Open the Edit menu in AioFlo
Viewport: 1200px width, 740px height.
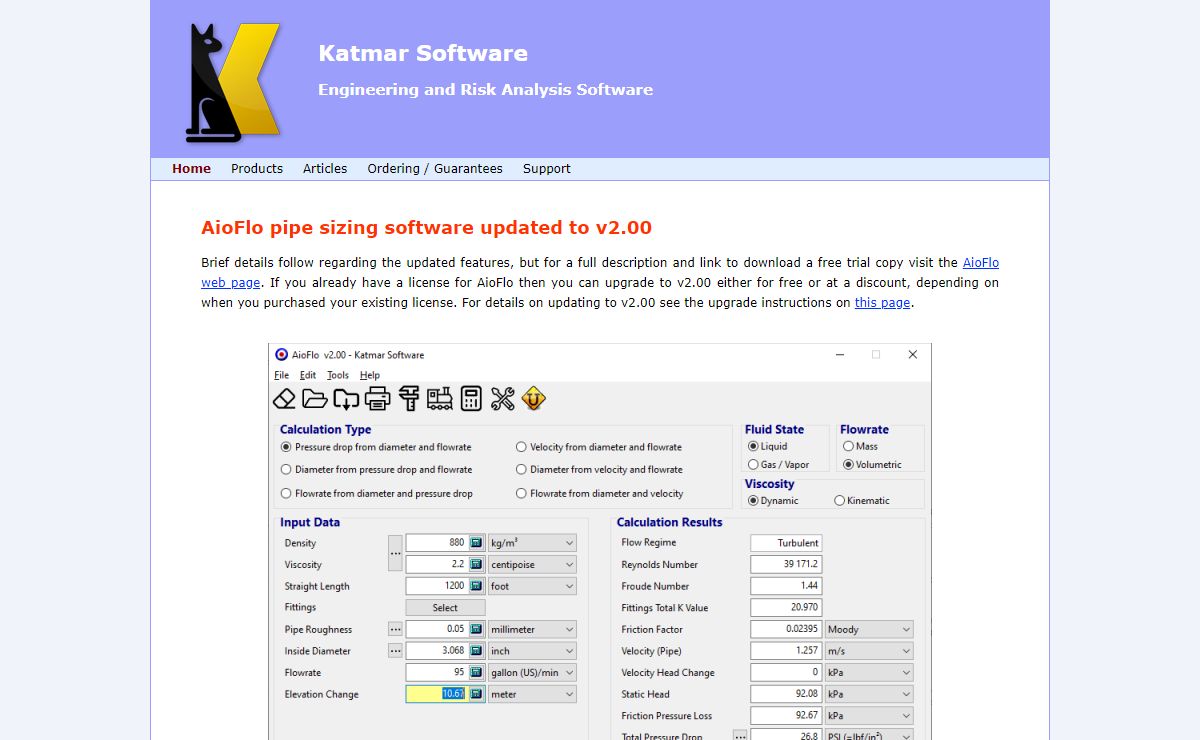click(308, 375)
